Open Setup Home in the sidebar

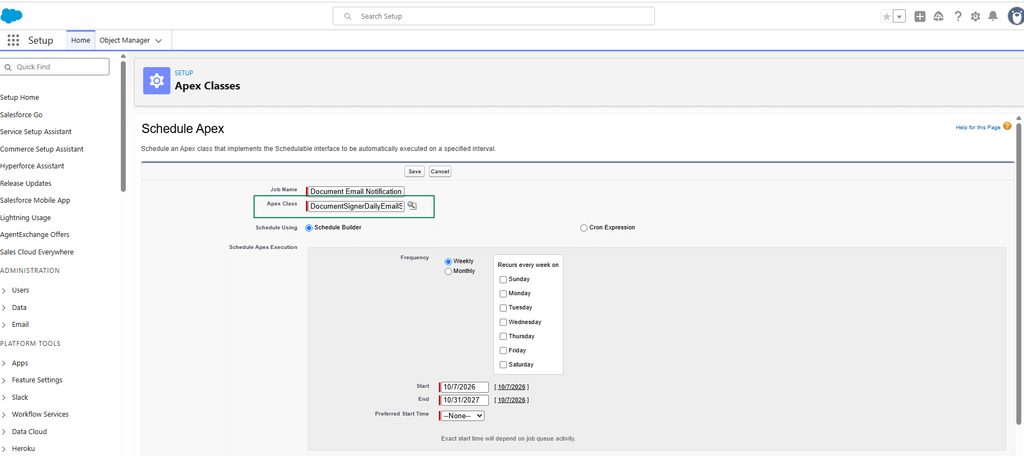coord(20,97)
